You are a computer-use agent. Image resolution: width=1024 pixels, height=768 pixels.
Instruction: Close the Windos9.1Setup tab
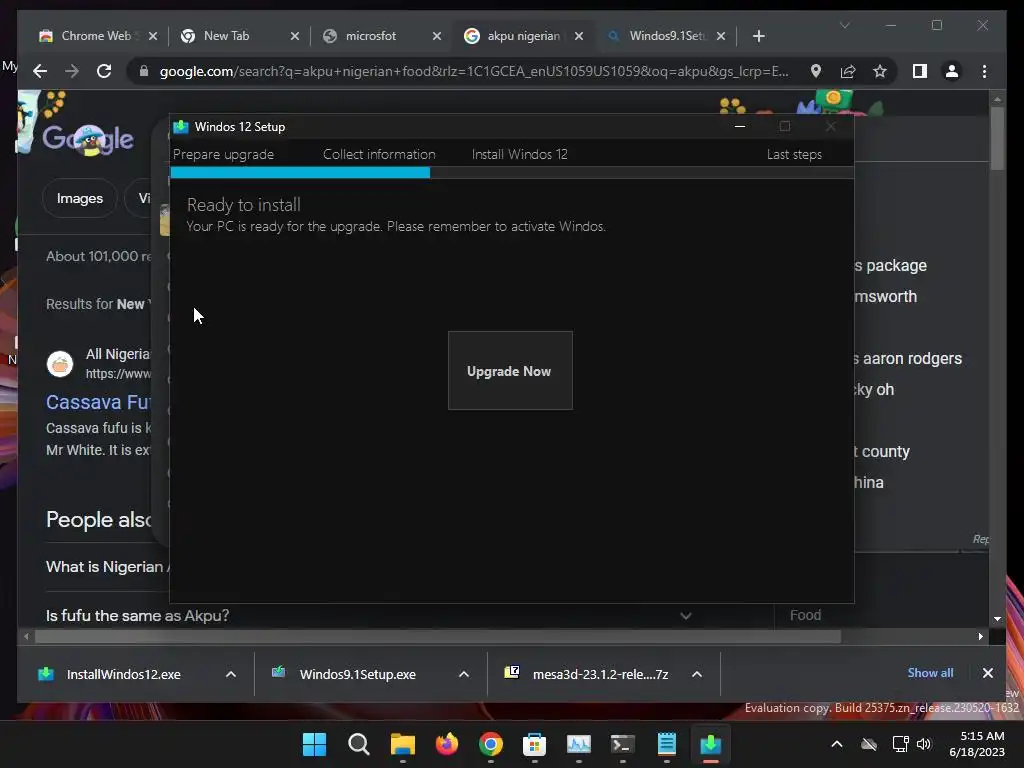click(721, 36)
